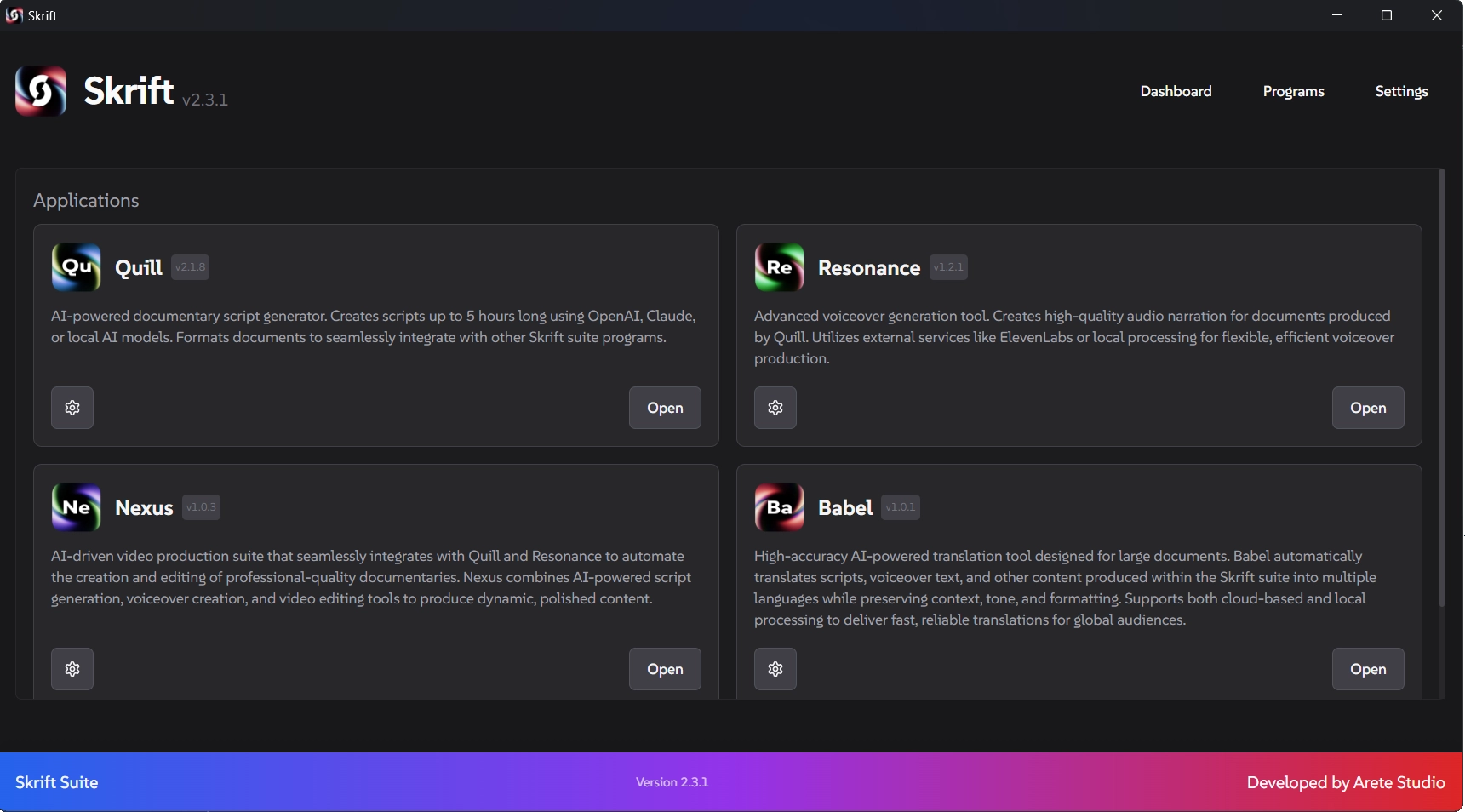
Task: Click Version 2.3.1 in the footer
Action: tap(672, 782)
